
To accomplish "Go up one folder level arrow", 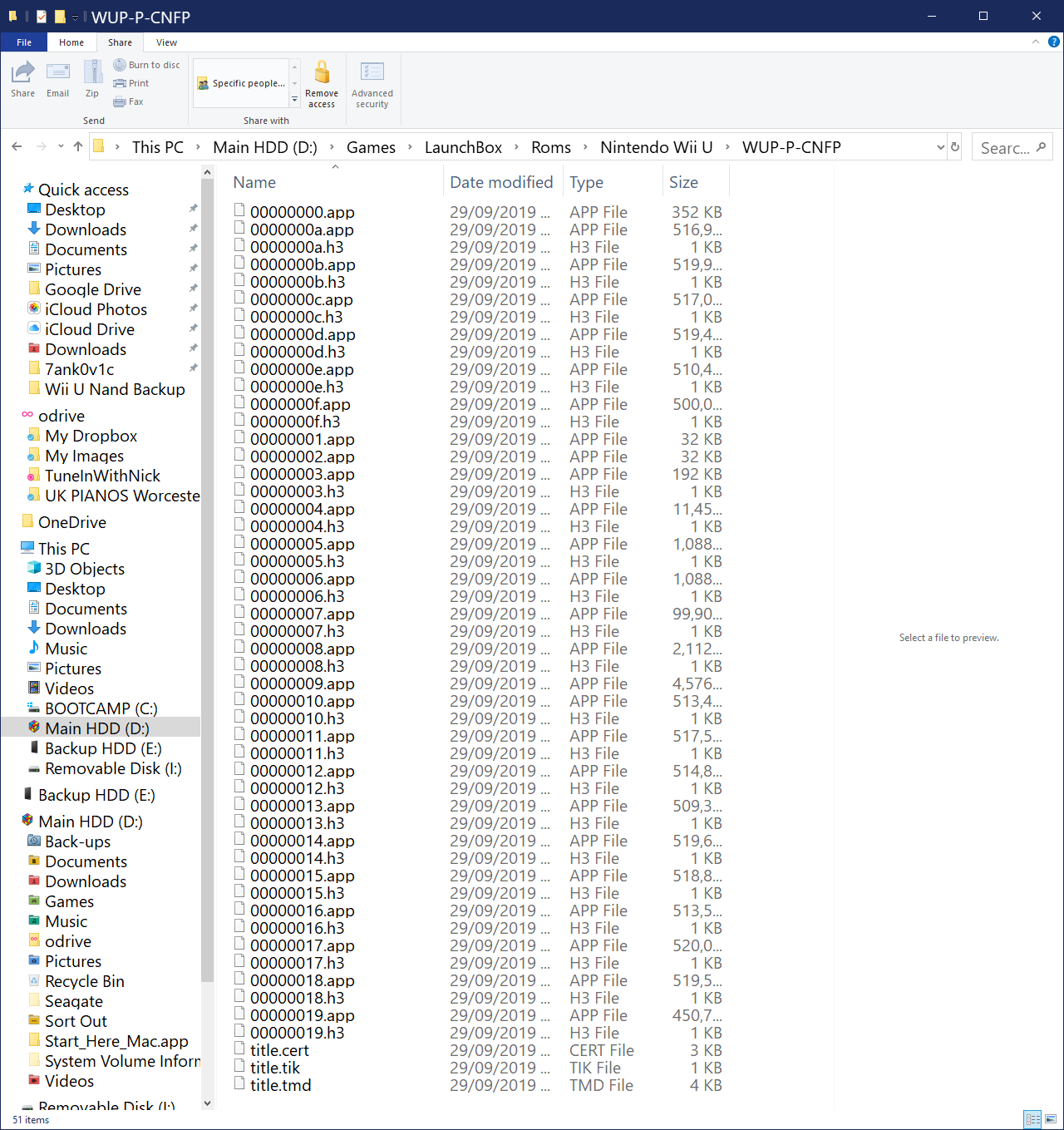I will [78, 146].
